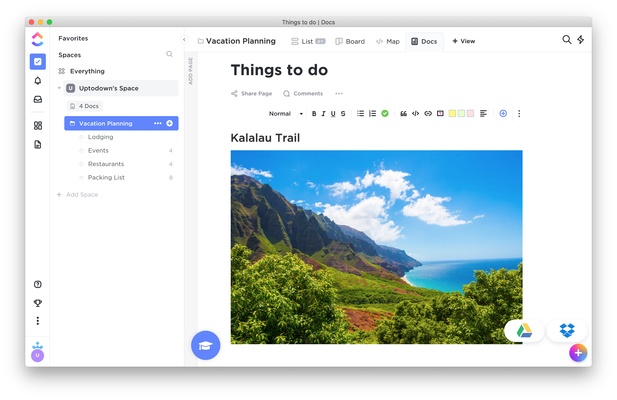
Task: Insert a code block
Action: point(416,114)
